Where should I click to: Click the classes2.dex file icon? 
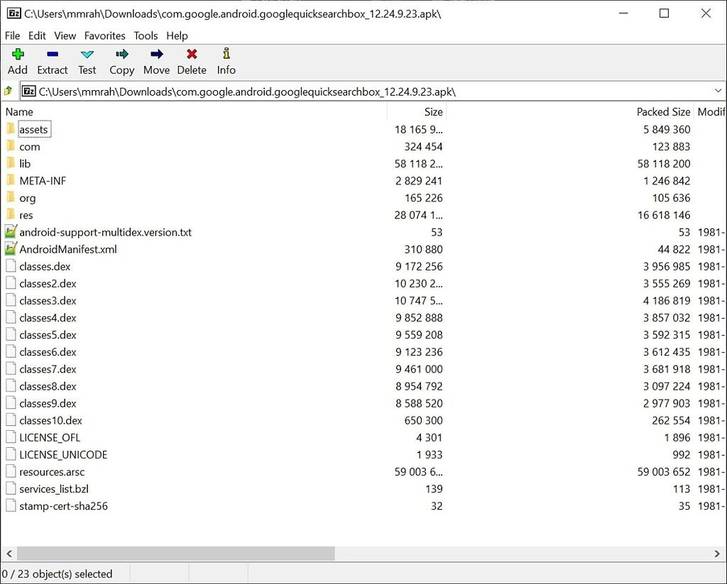11,283
